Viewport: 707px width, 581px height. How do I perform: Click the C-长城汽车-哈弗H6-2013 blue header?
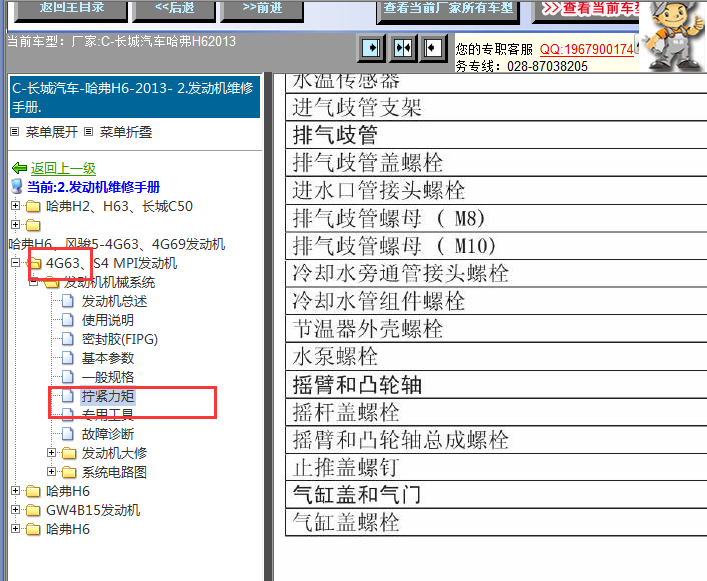click(x=135, y=97)
